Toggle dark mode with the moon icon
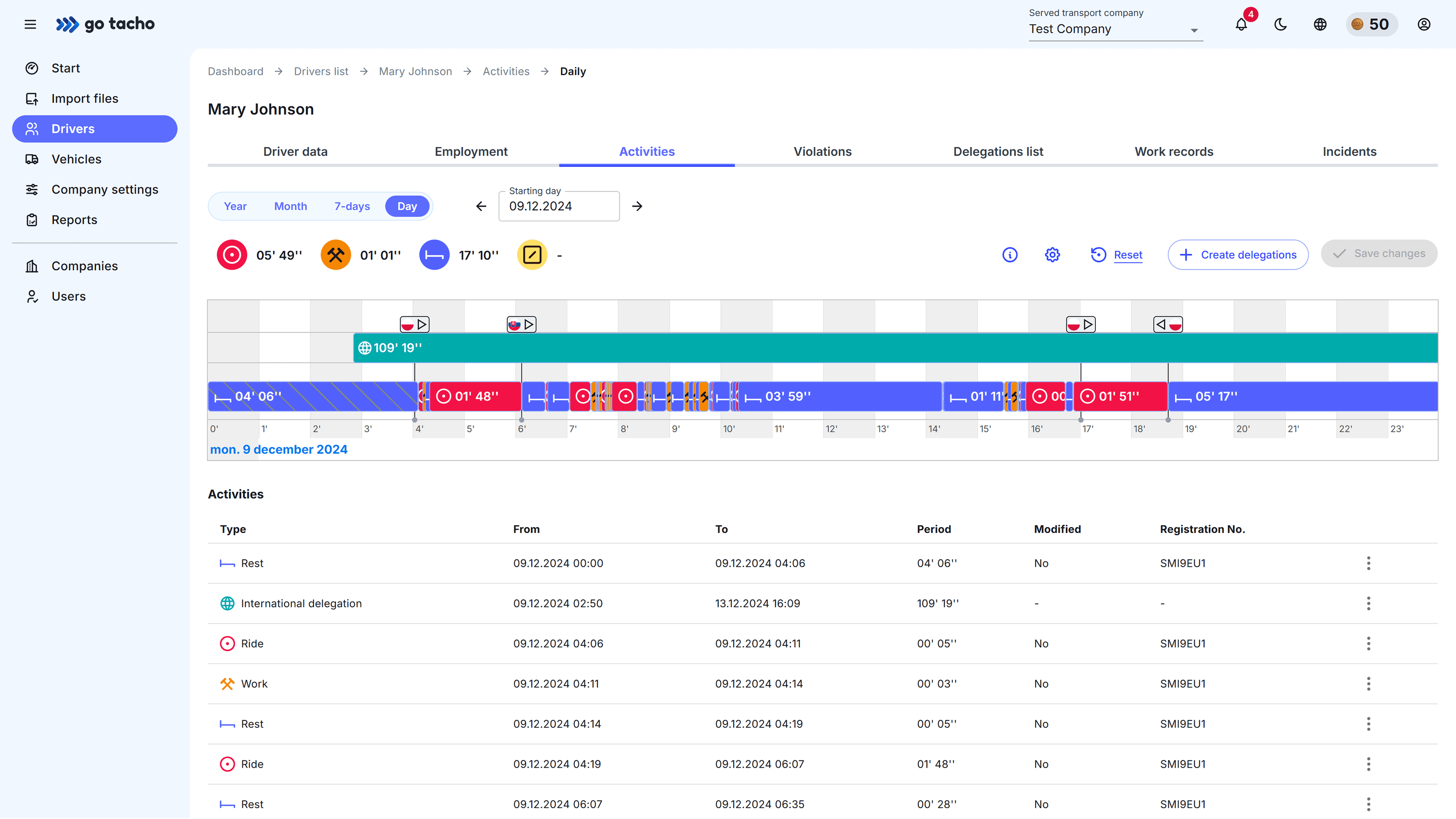This screenshot has height=819, width=1456. point(1280,24)
